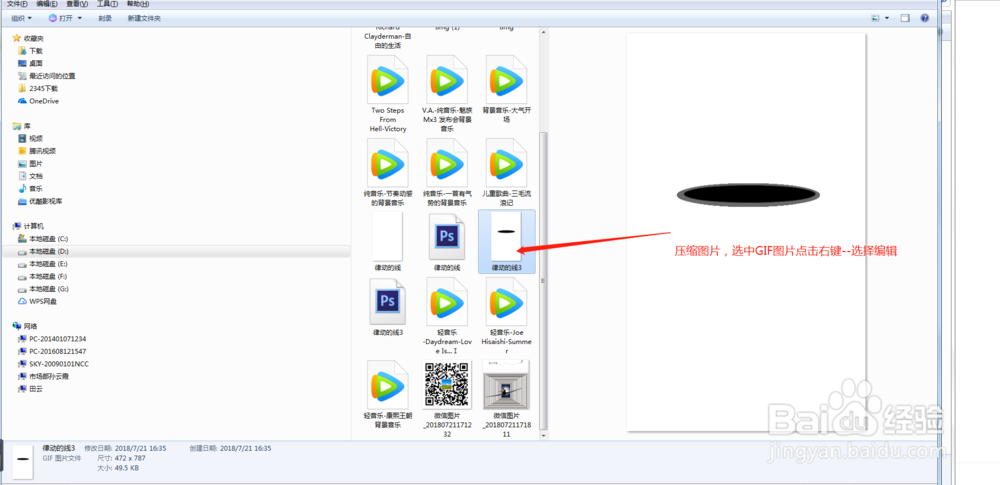Viewport: 1000px width, 485px height.
Task: Open 本地磁盘 (G:)
Action: (x=43, y=288)
